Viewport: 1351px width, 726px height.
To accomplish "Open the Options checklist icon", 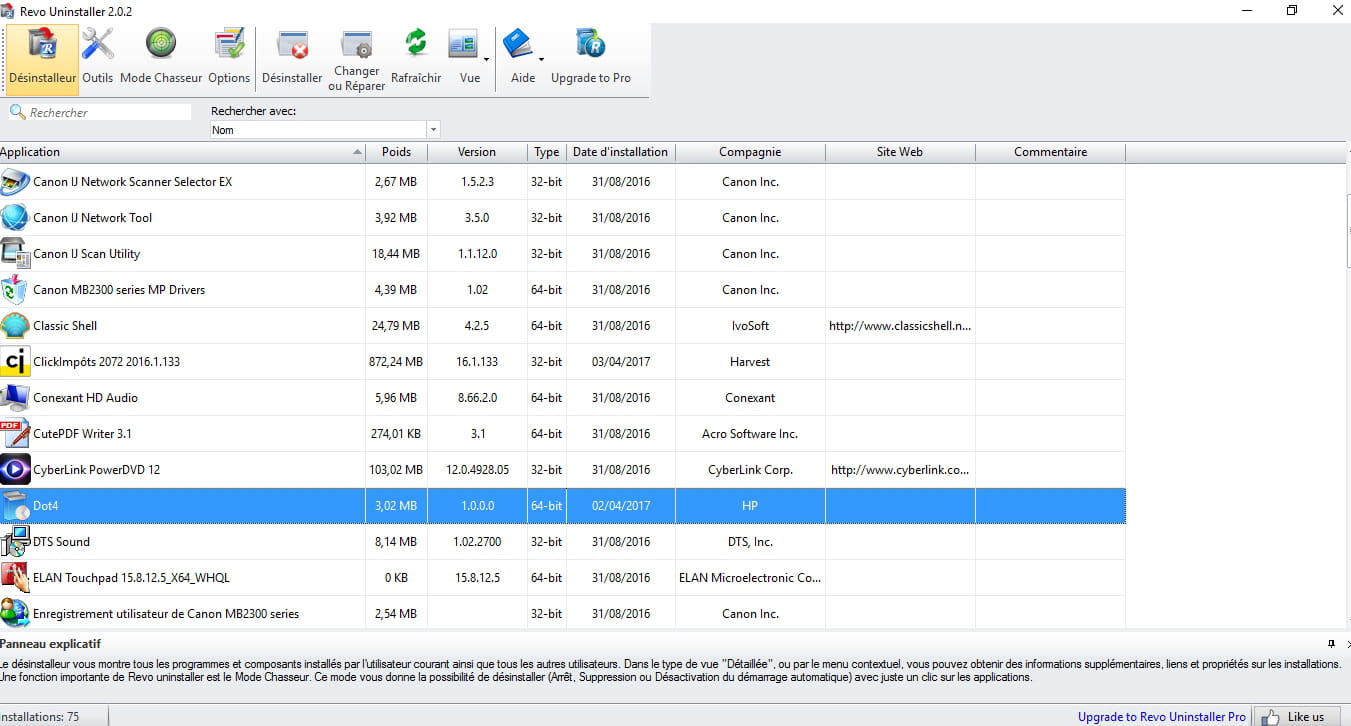I will coord(229,44).
